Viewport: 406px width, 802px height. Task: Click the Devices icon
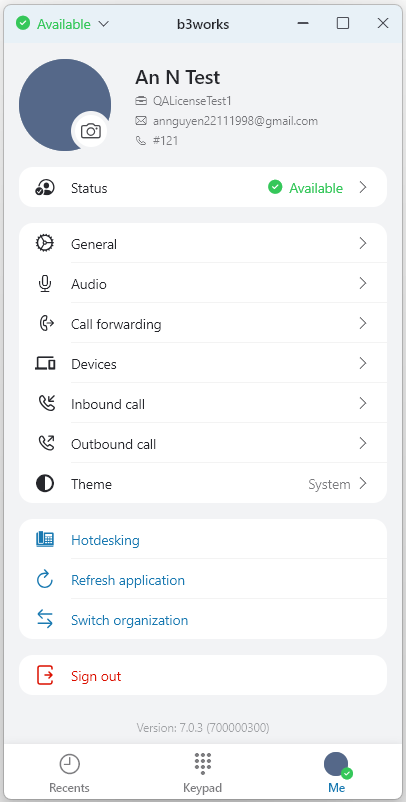click(x=45, y=364)
